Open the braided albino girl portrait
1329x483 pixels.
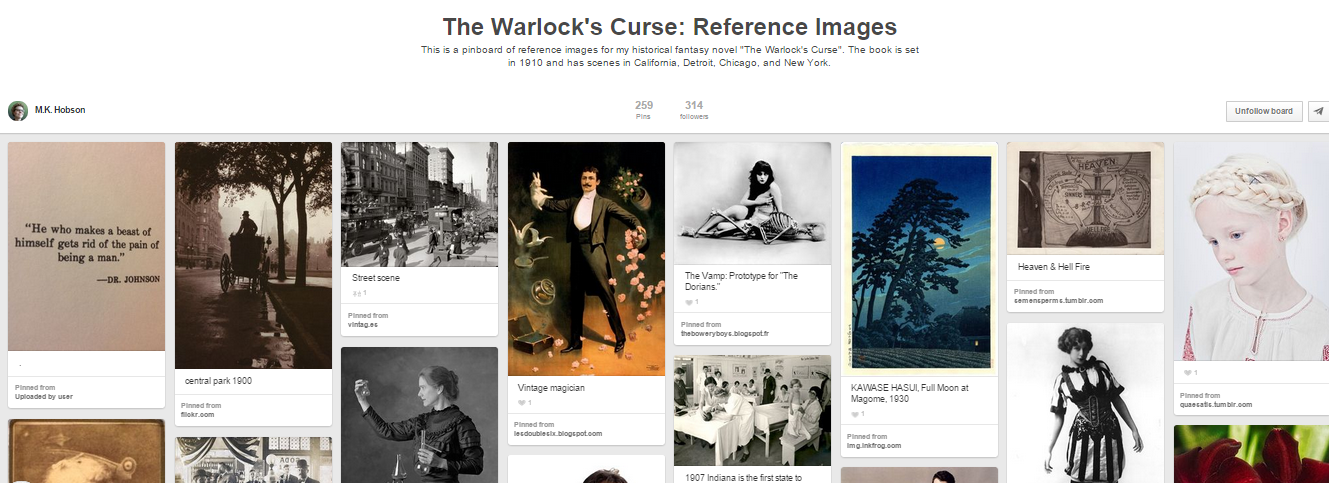(1251, 251)
